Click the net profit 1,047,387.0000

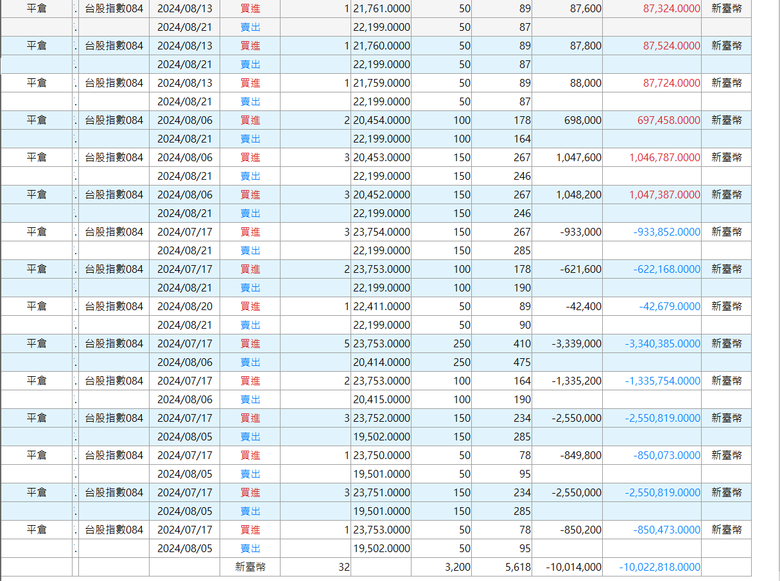click(x=665, y=195)
